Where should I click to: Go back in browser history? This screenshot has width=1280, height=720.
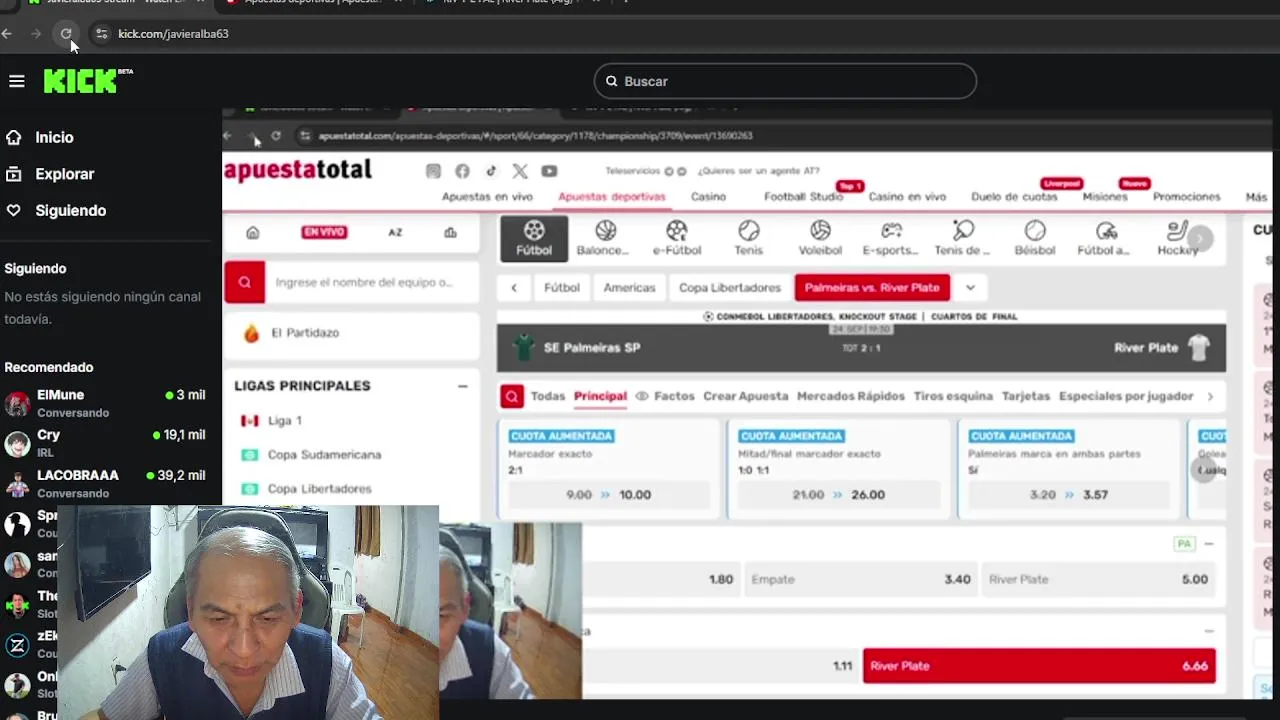[7, 34]
